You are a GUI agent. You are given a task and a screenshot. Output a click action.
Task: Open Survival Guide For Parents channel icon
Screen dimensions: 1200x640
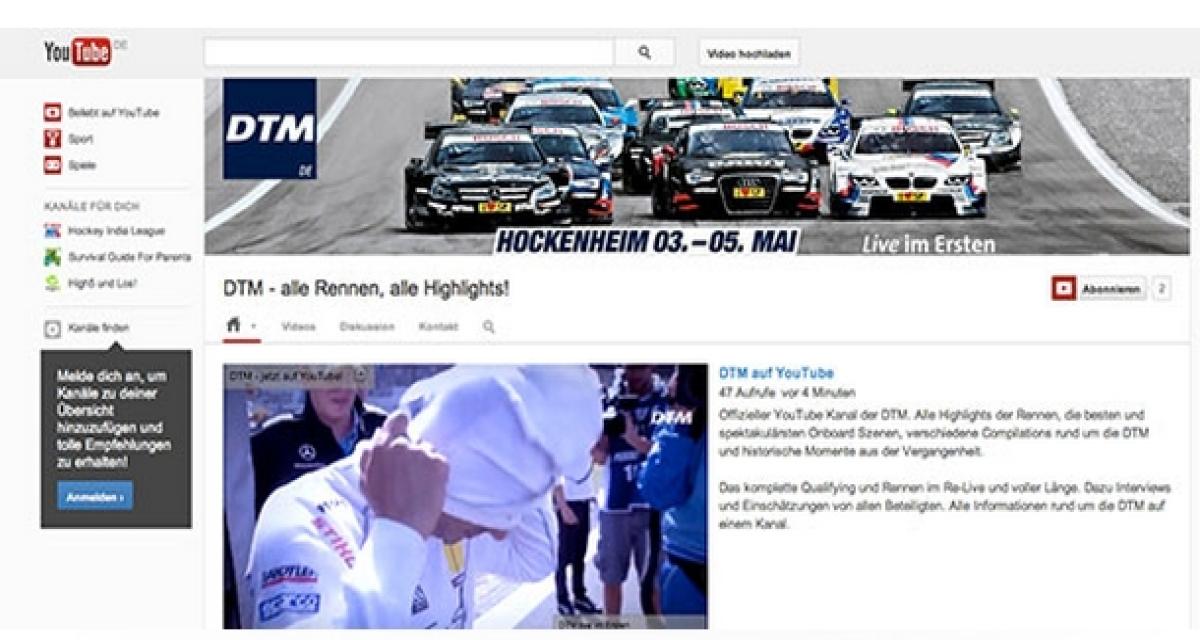[53, 257]
